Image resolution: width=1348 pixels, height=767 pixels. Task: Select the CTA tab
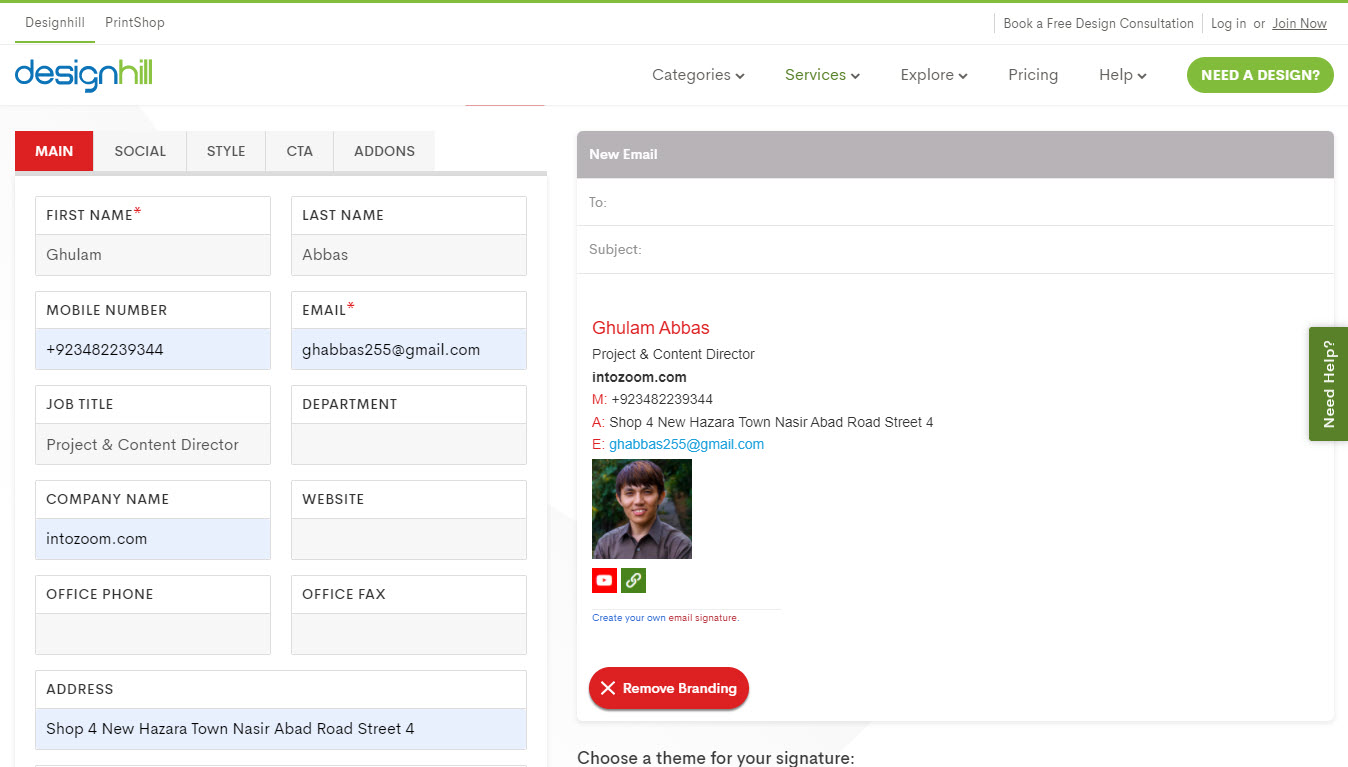click(299, 151)
